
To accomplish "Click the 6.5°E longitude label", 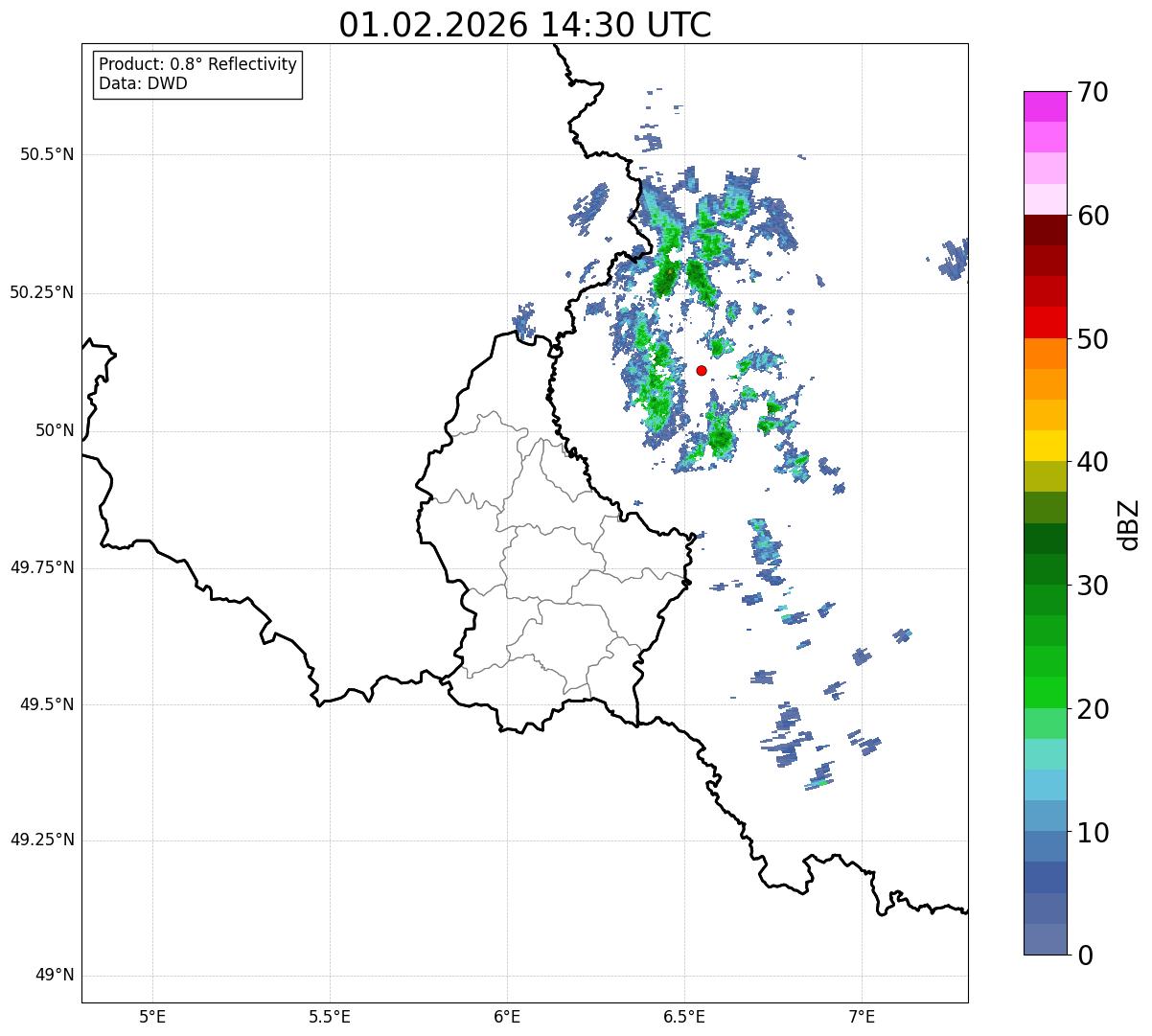I will 684,1016.
